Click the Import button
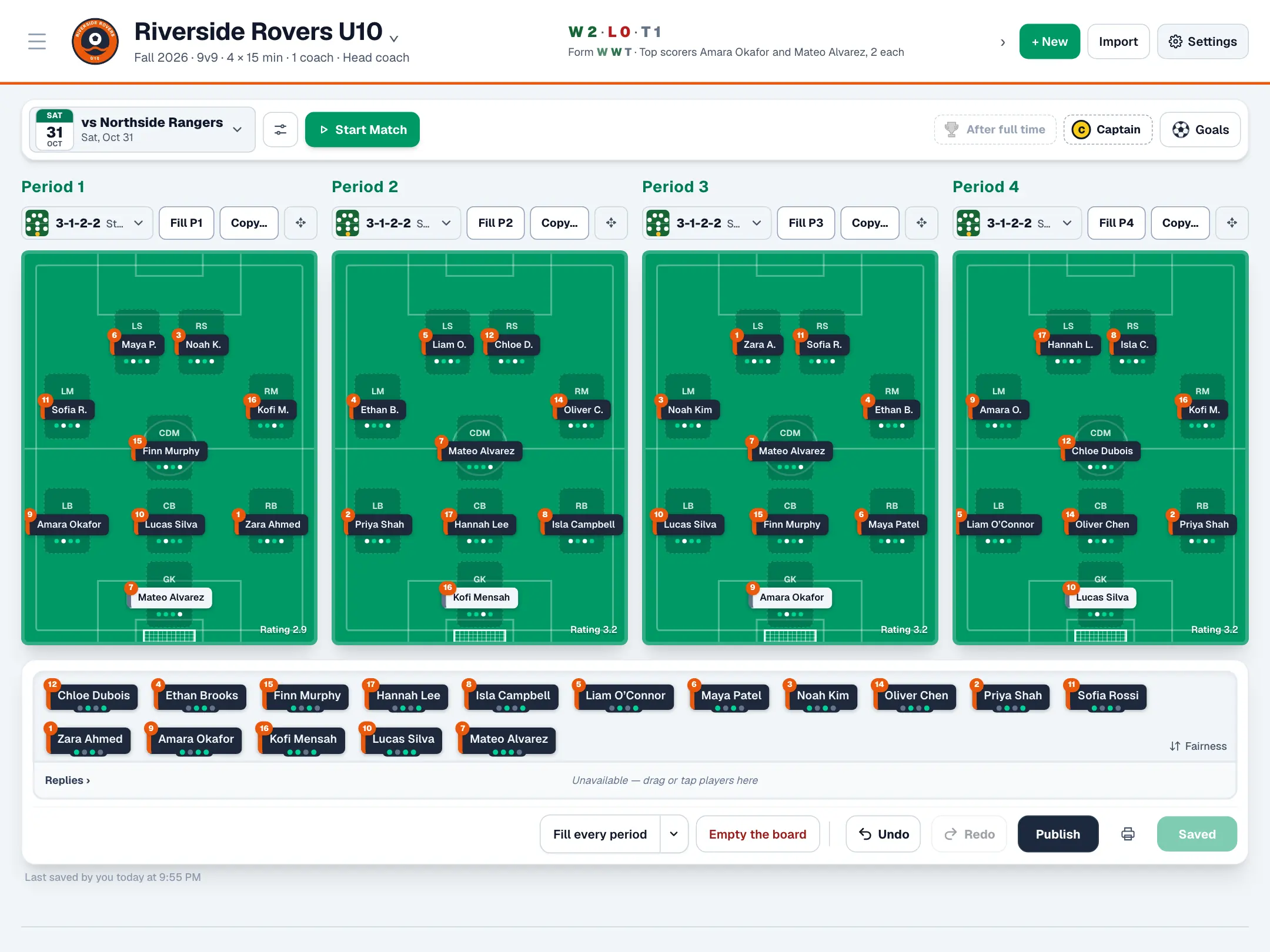Screen dimensions: 1270x952 point(1118,42)
